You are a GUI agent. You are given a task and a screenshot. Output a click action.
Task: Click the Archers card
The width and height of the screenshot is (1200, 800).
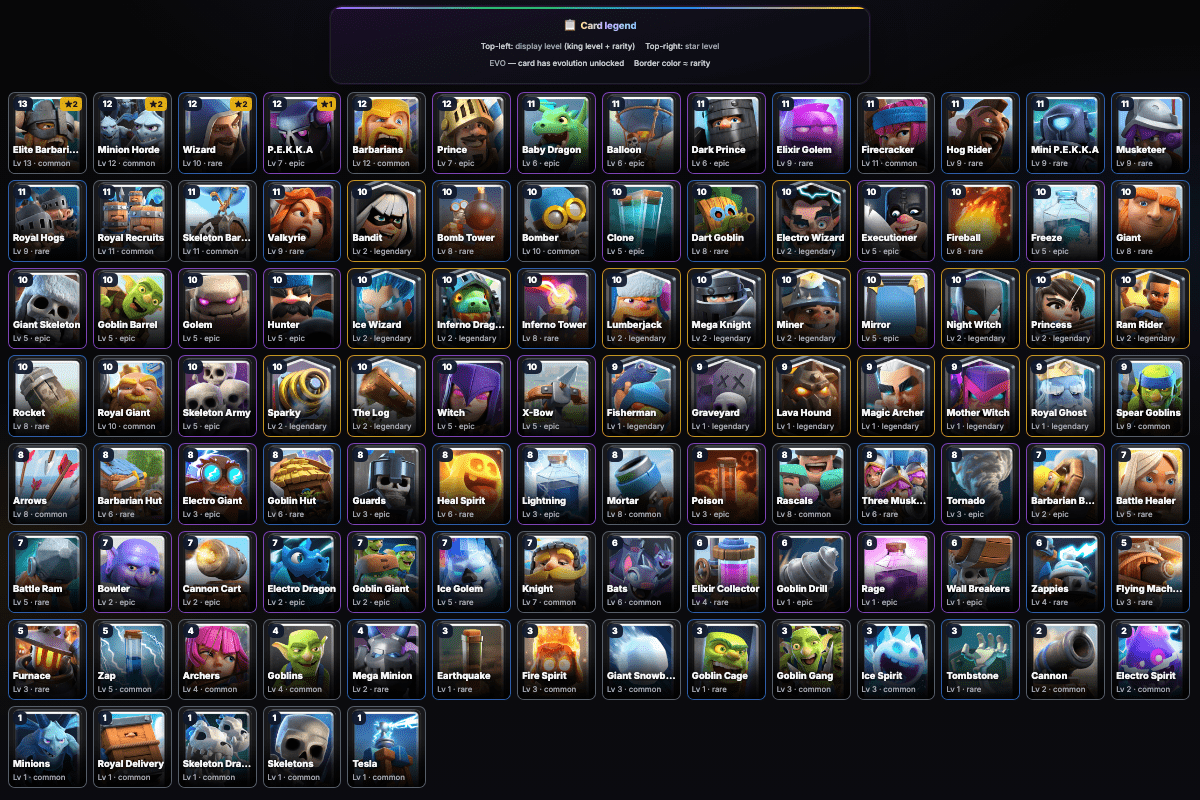pos(216,659)
